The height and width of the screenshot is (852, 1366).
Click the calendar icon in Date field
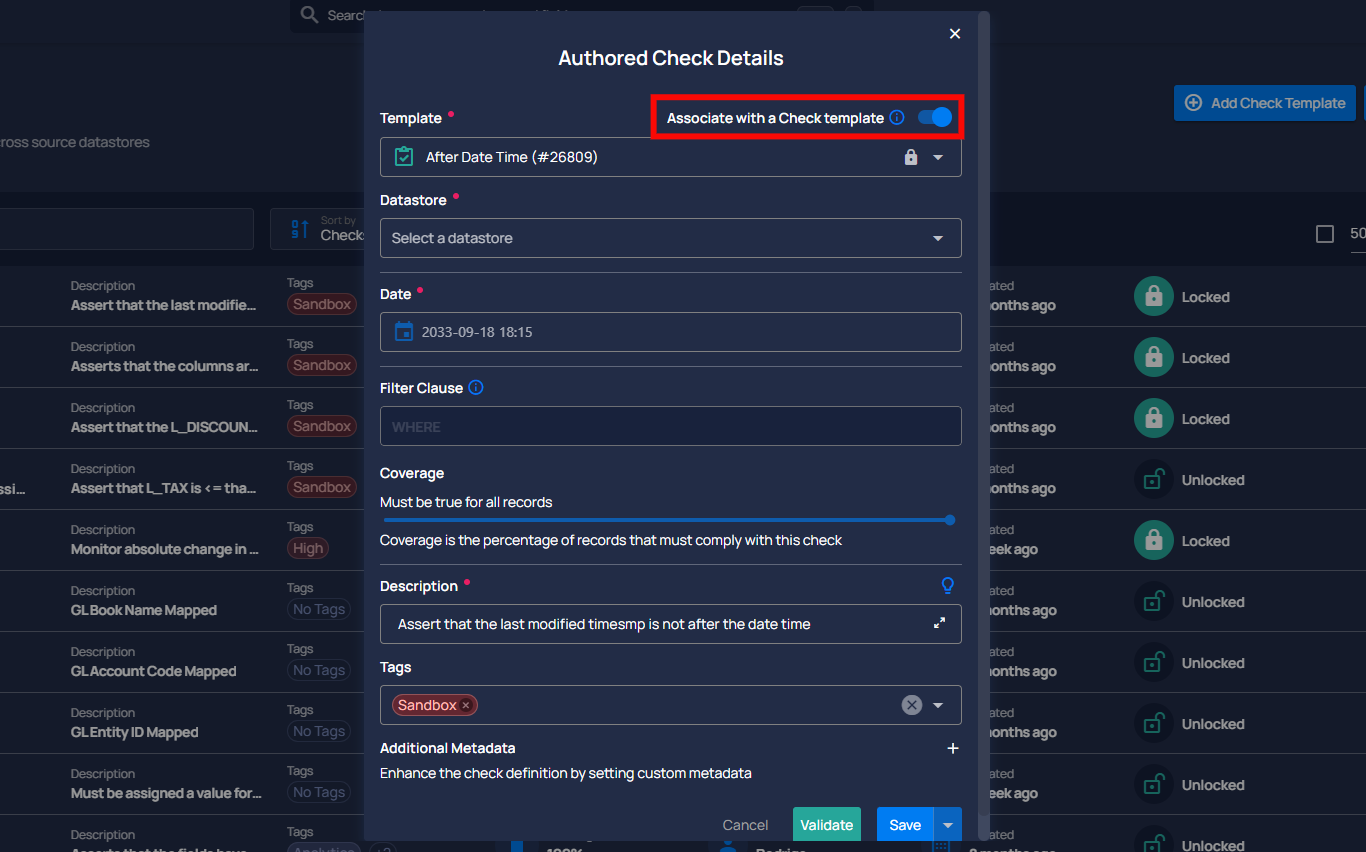[404, 332]
